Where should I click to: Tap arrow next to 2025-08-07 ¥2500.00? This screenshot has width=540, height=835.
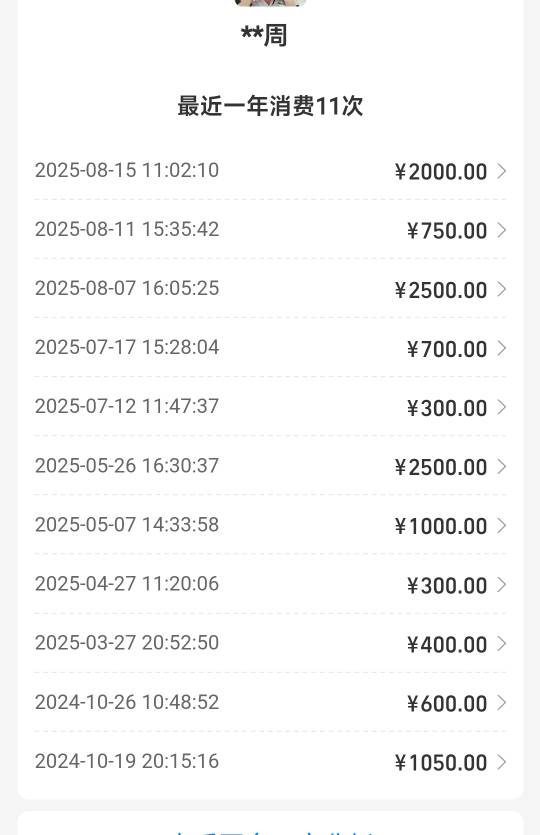click(501, 289)
